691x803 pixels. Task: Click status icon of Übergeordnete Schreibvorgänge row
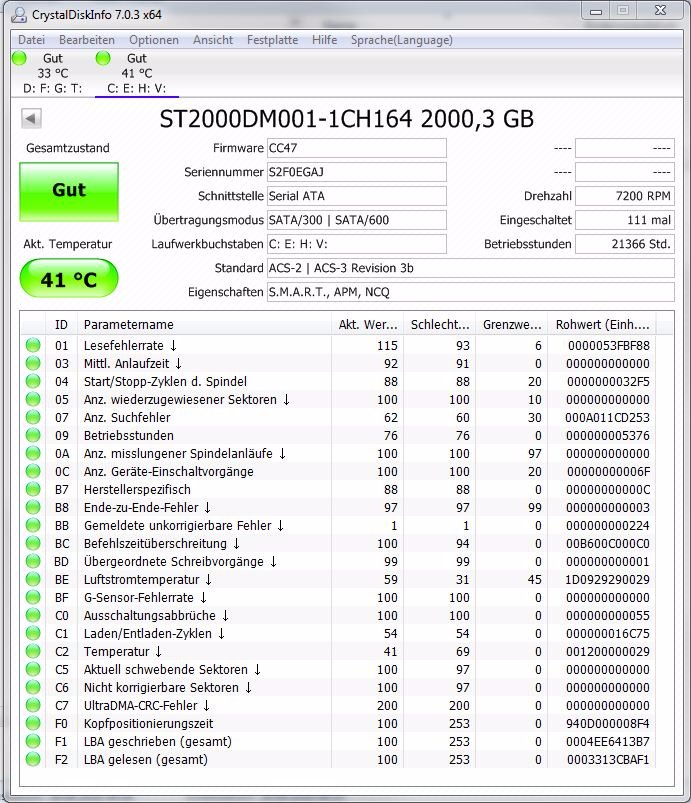pos(33,561)
